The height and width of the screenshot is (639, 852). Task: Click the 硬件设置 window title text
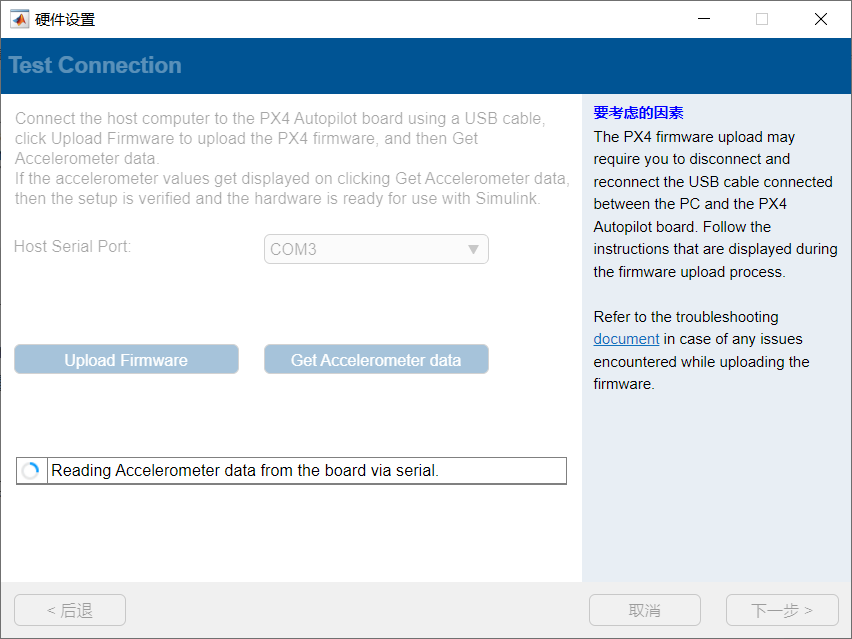coord(66,19)
